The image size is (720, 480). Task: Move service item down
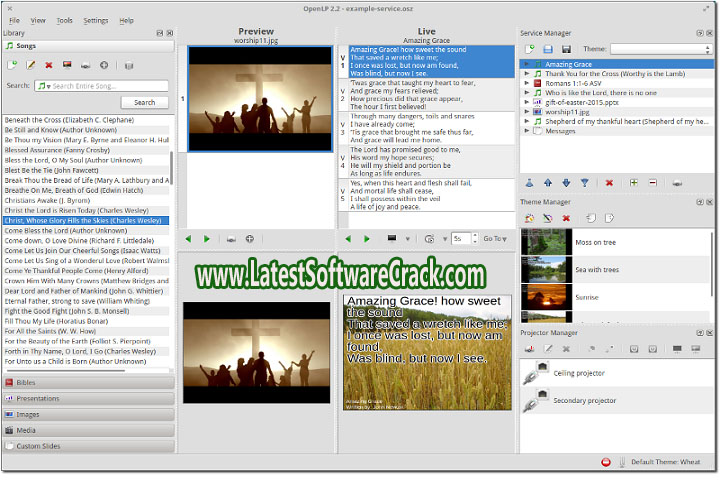click(566, 183)
